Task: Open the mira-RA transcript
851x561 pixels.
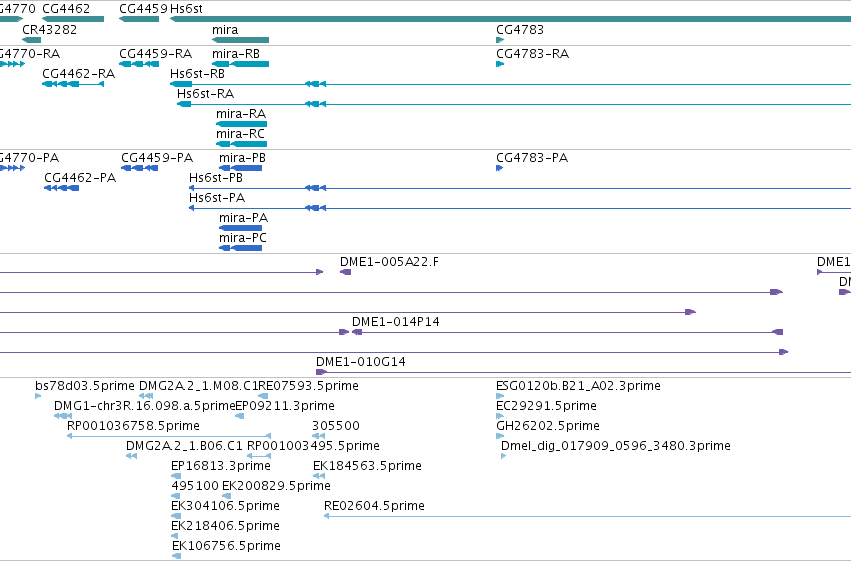Action: 242,124
